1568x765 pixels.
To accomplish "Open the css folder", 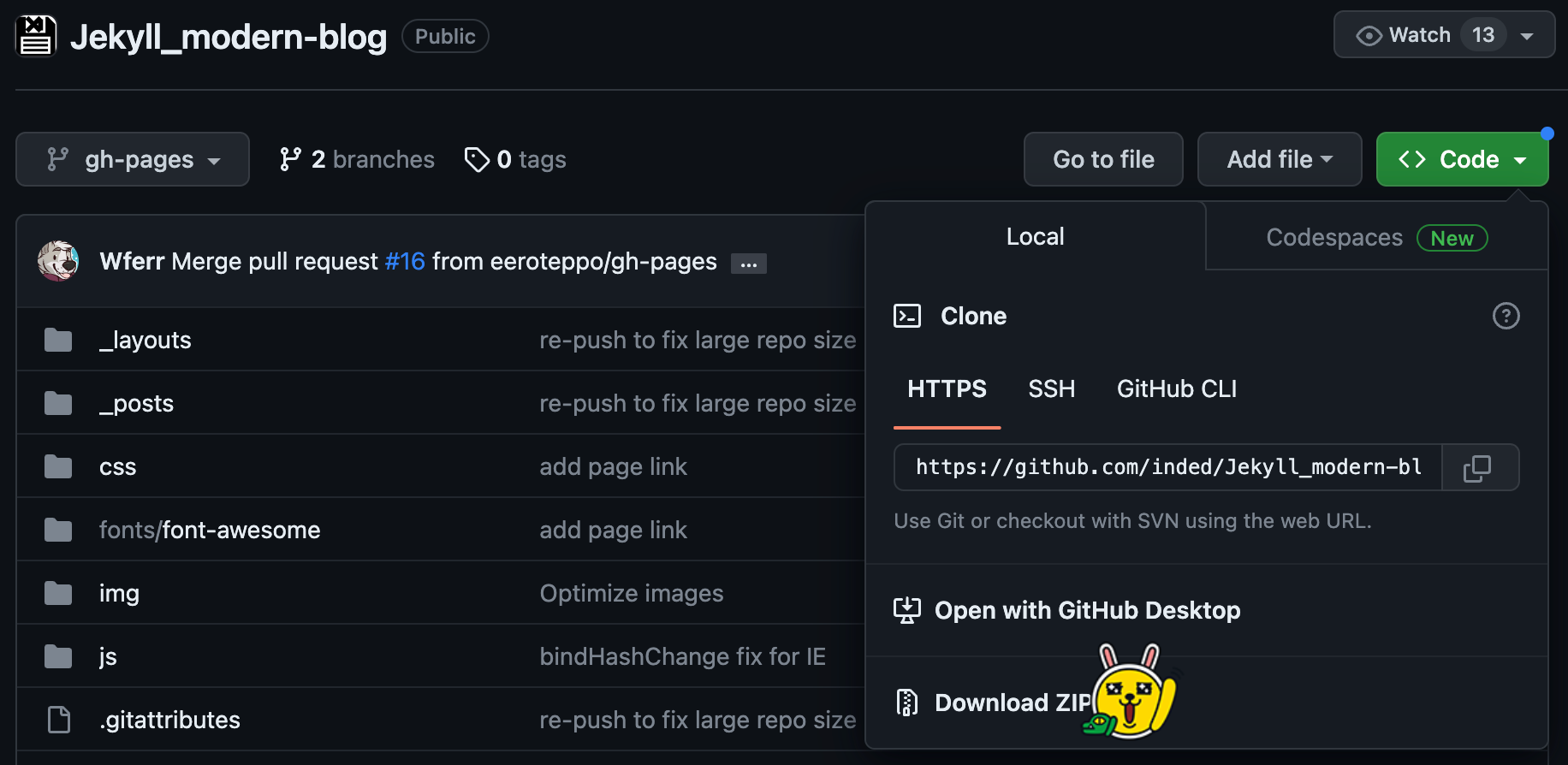I will pos(118,466).
